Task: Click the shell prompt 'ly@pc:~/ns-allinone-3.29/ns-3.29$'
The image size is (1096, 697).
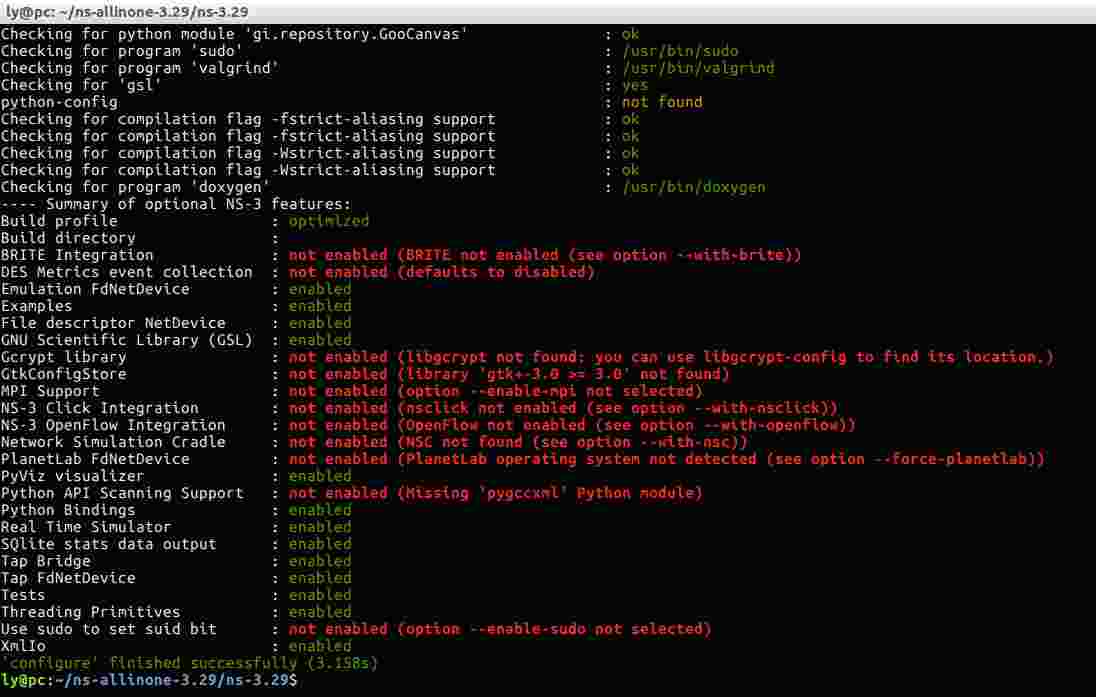Action: pyautogui.click(x=149, y=680)
